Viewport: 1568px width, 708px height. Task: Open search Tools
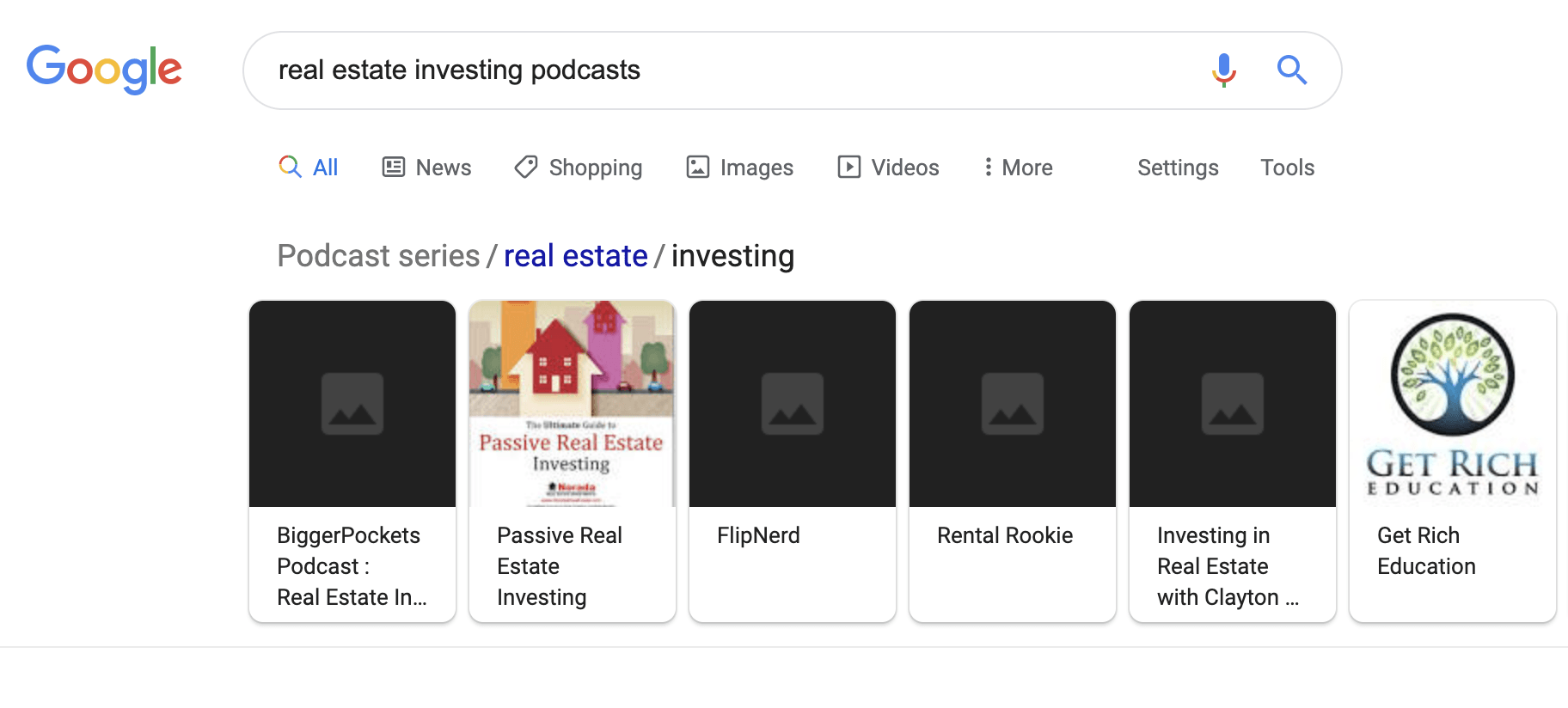click(1287, 168)
